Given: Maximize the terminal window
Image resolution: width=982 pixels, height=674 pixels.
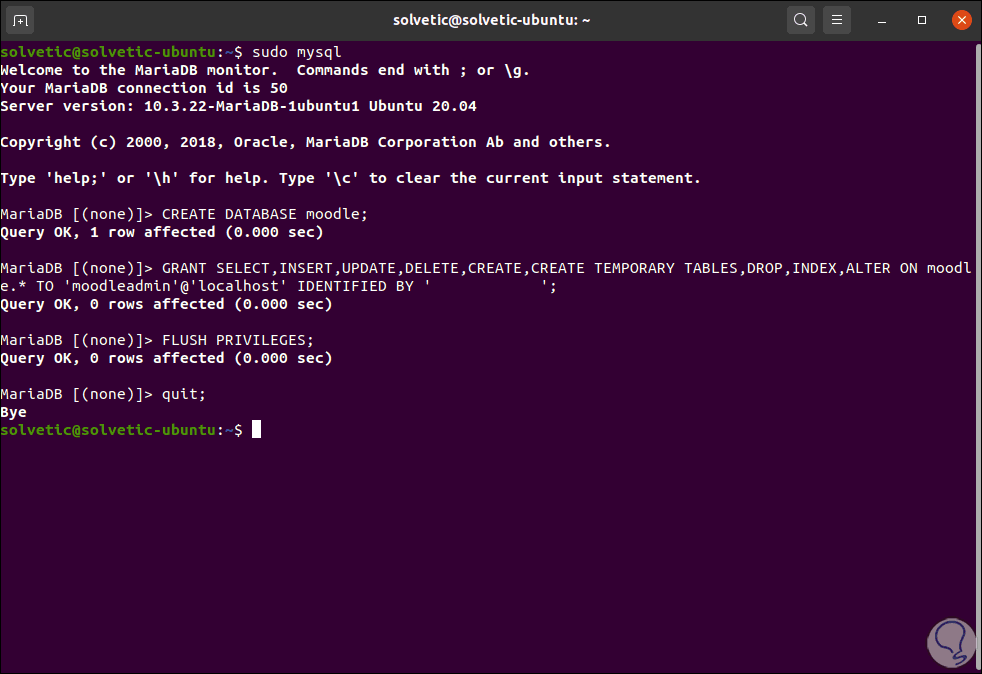Looking at the screenshot, I should 922,19.
